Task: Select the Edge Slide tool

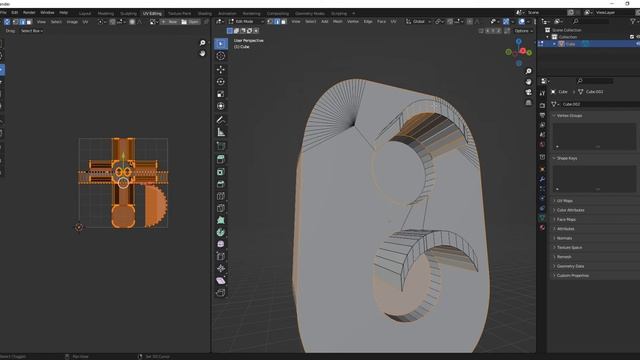Action: (221, 256)
